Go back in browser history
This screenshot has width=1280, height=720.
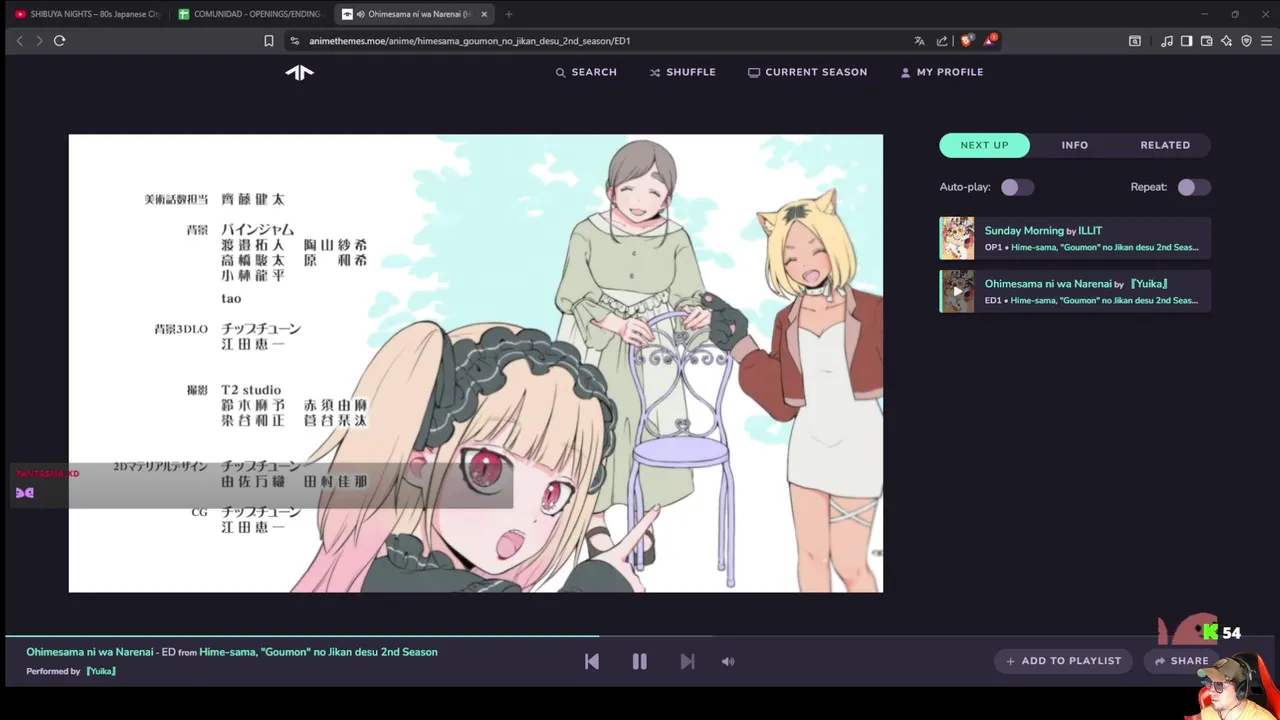19,41
